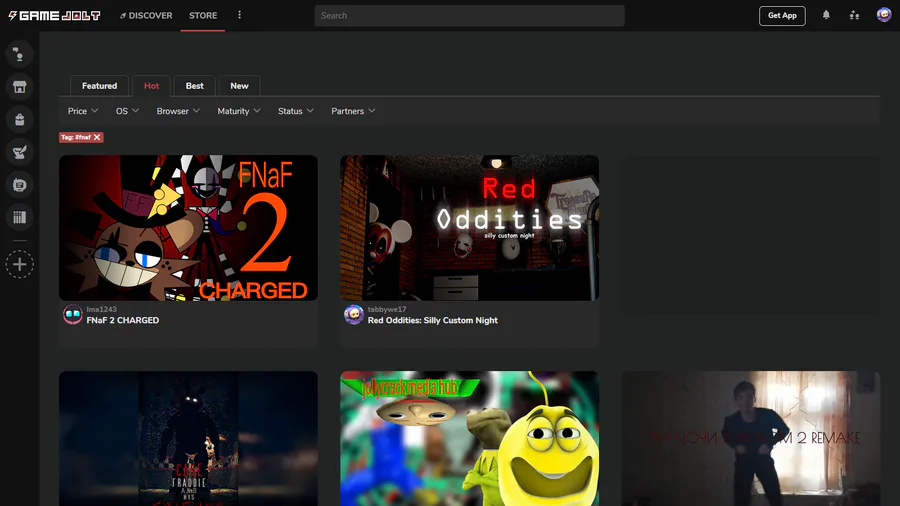Select the Hot tab

(152, 86)
